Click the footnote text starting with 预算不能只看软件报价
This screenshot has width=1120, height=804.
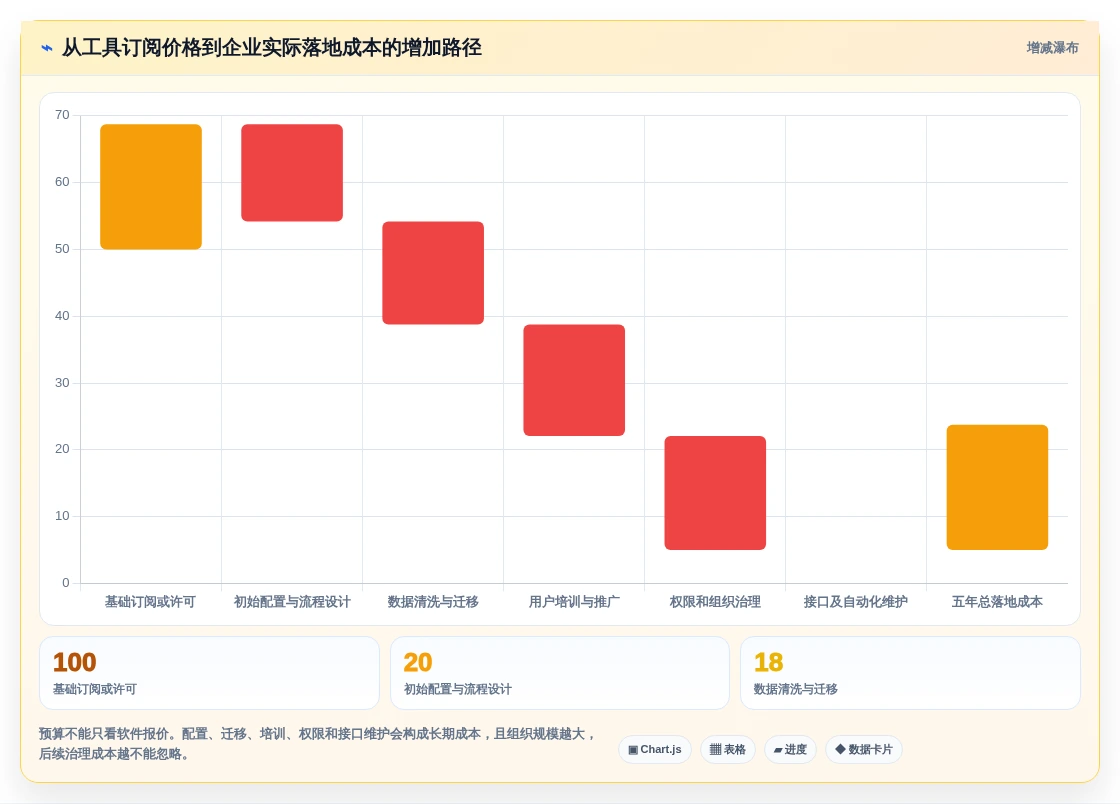tap(317, 744)
